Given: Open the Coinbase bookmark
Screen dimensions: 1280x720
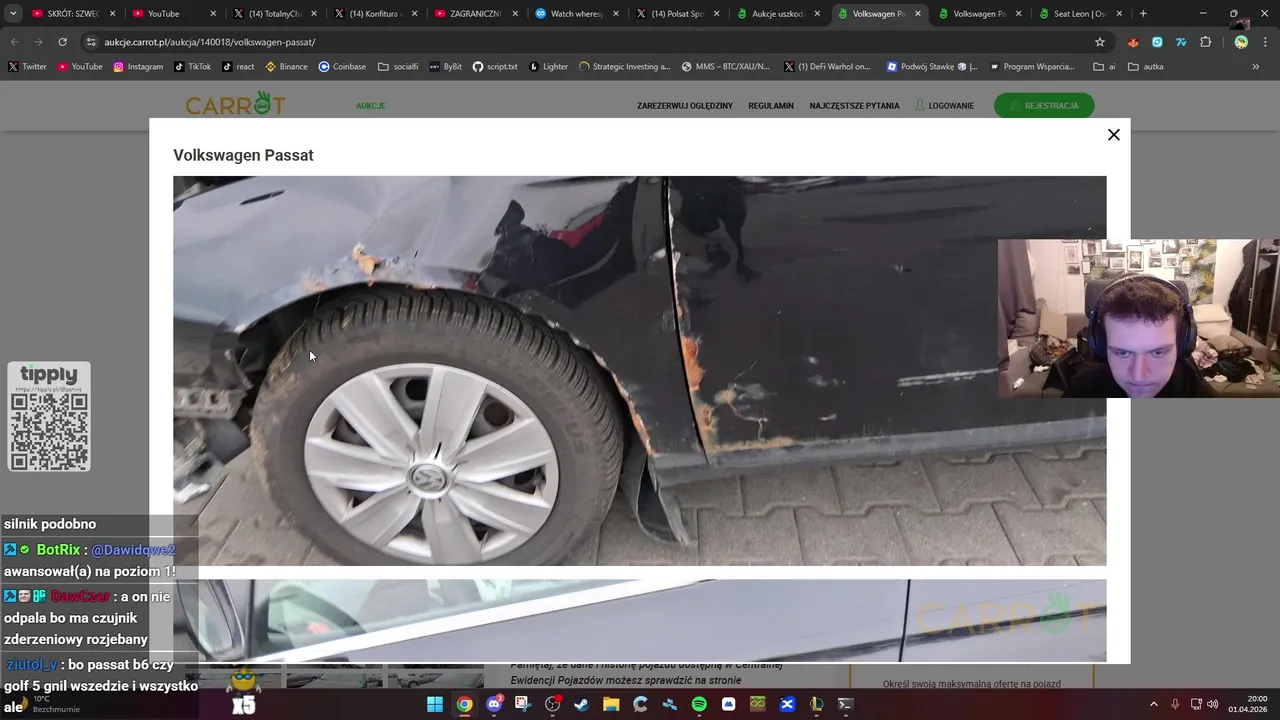Looking at the screenshot, I should click(342, 67).
